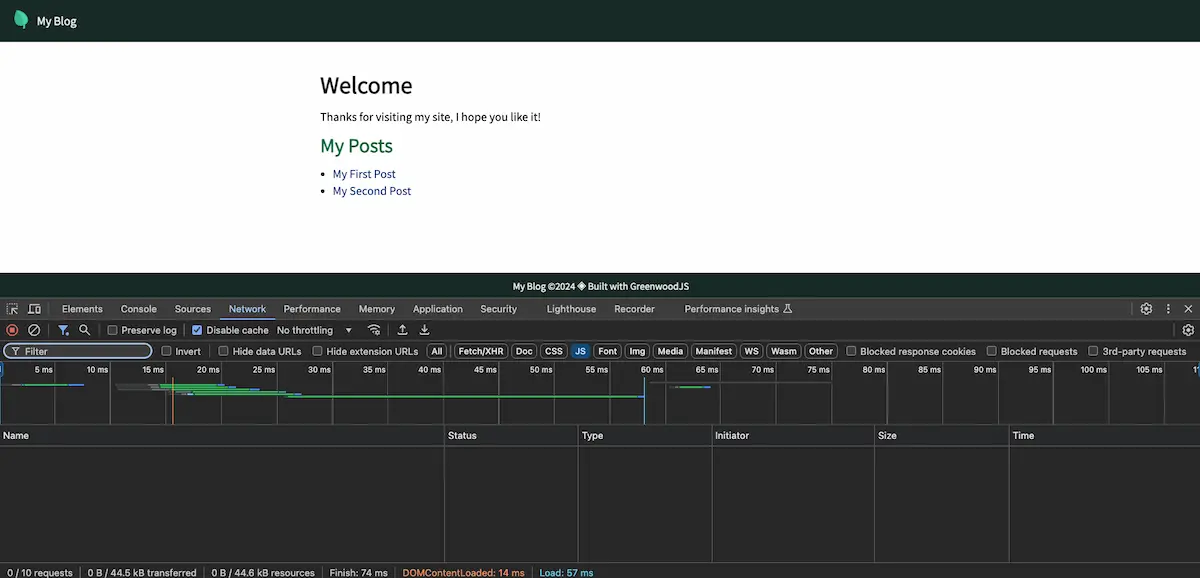1200x578 pixels.
Task: Toggle the network filter bar funnel icon
Action: click(x=63, y=330)
